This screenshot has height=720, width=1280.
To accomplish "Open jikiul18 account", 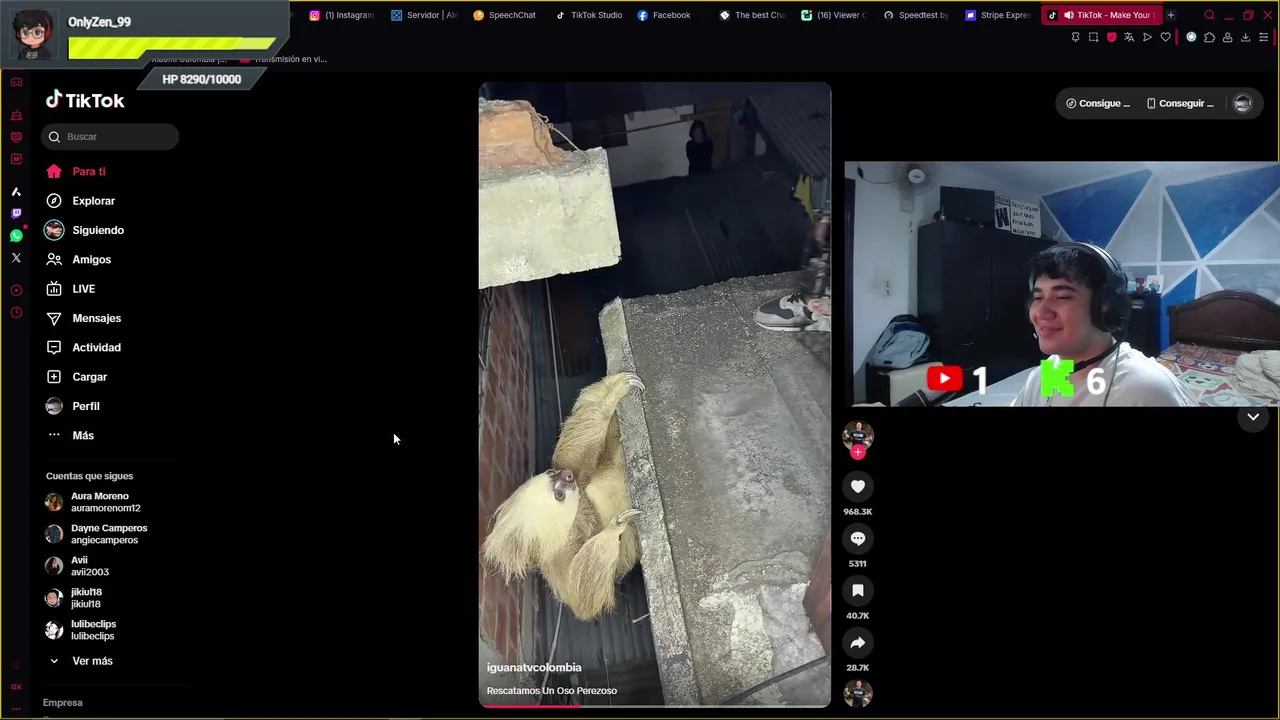I will (75, 598).
